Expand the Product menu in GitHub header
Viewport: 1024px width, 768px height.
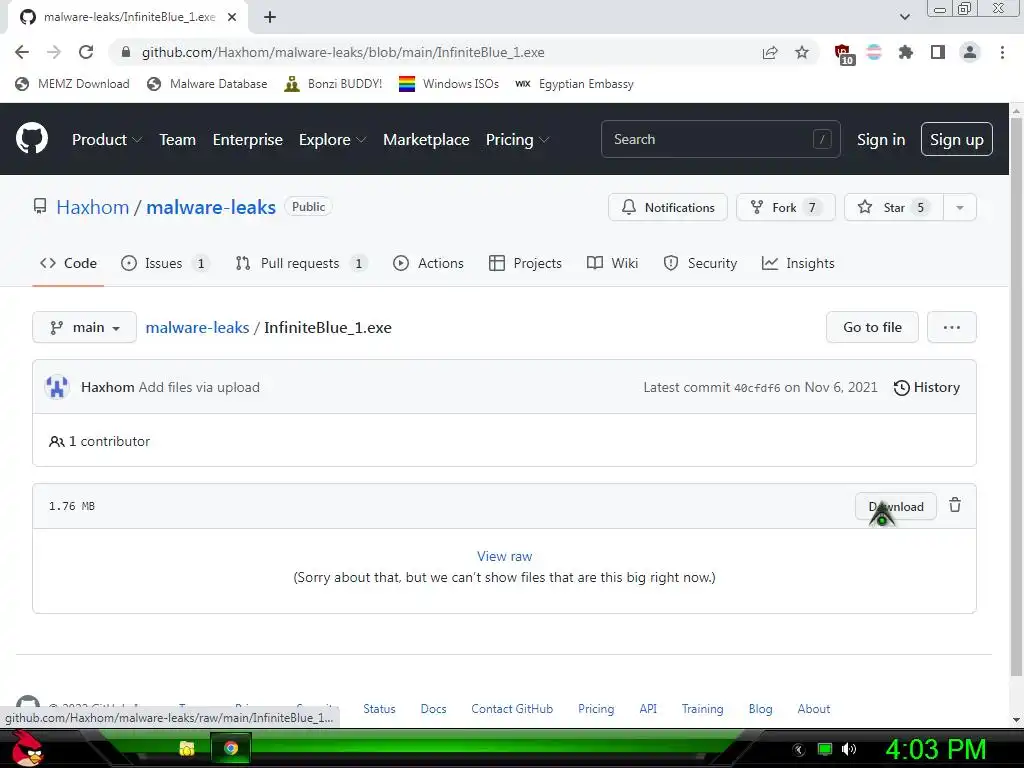(107, 139)
